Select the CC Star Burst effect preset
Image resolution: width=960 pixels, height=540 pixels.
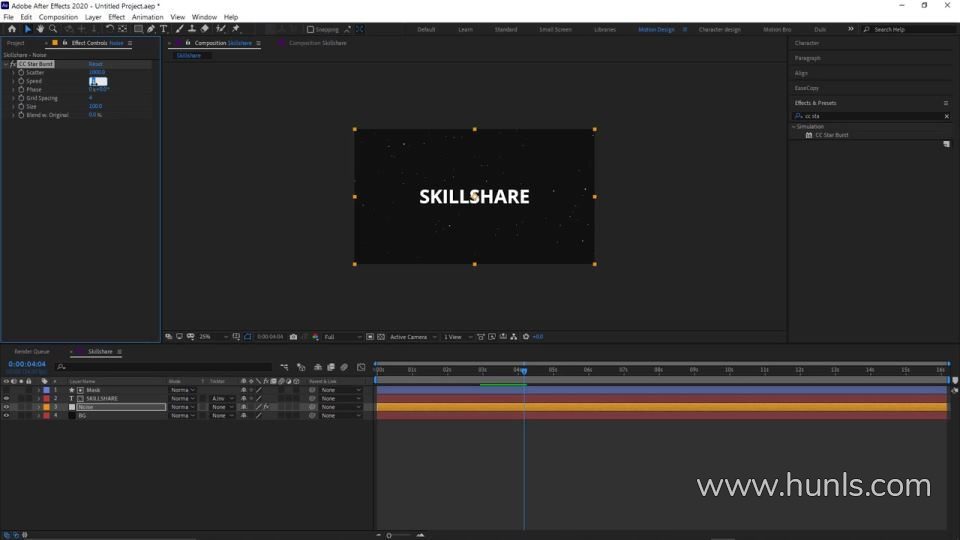point(831,135)
